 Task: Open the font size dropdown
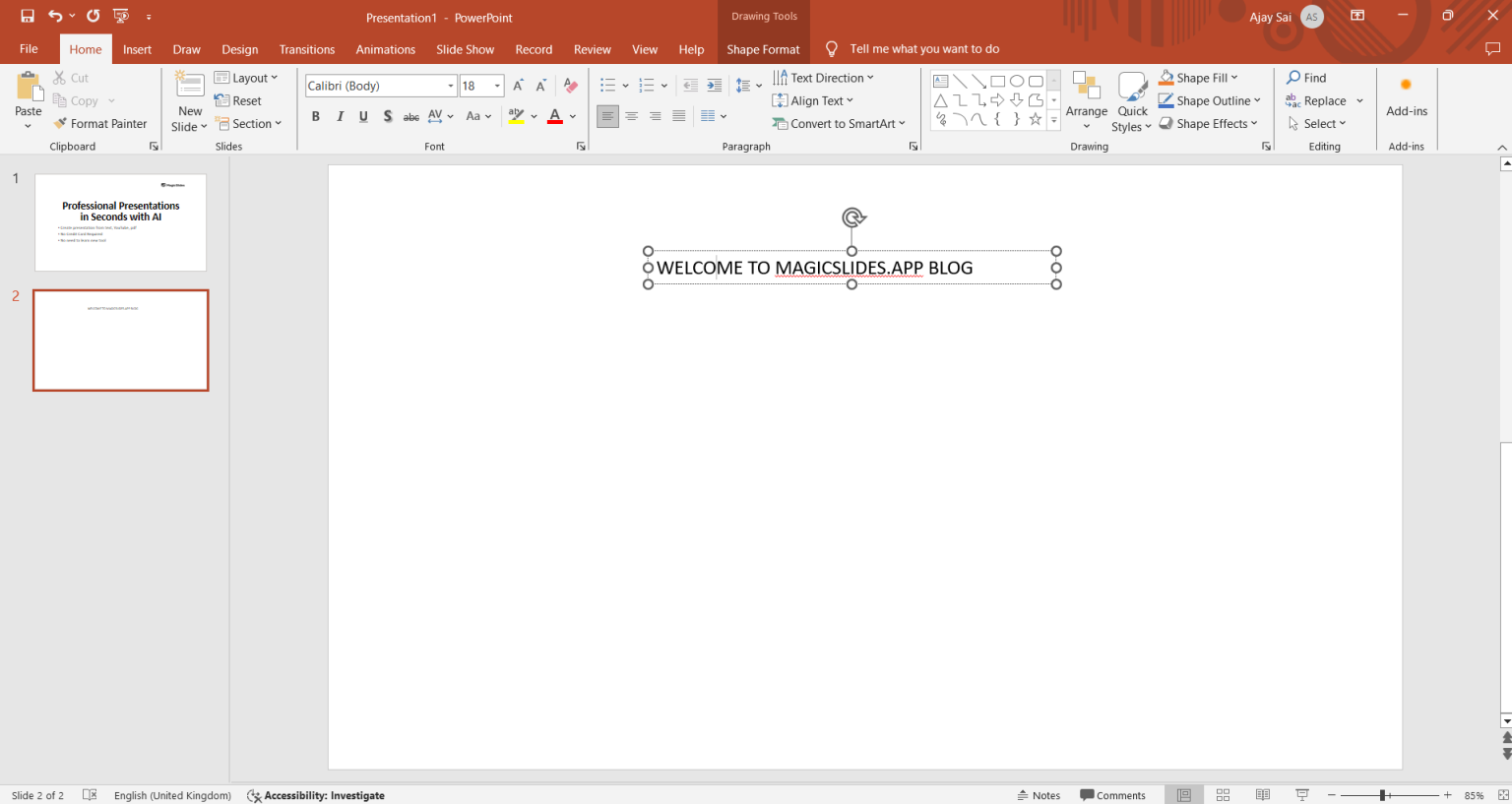(x=497, y=86)
